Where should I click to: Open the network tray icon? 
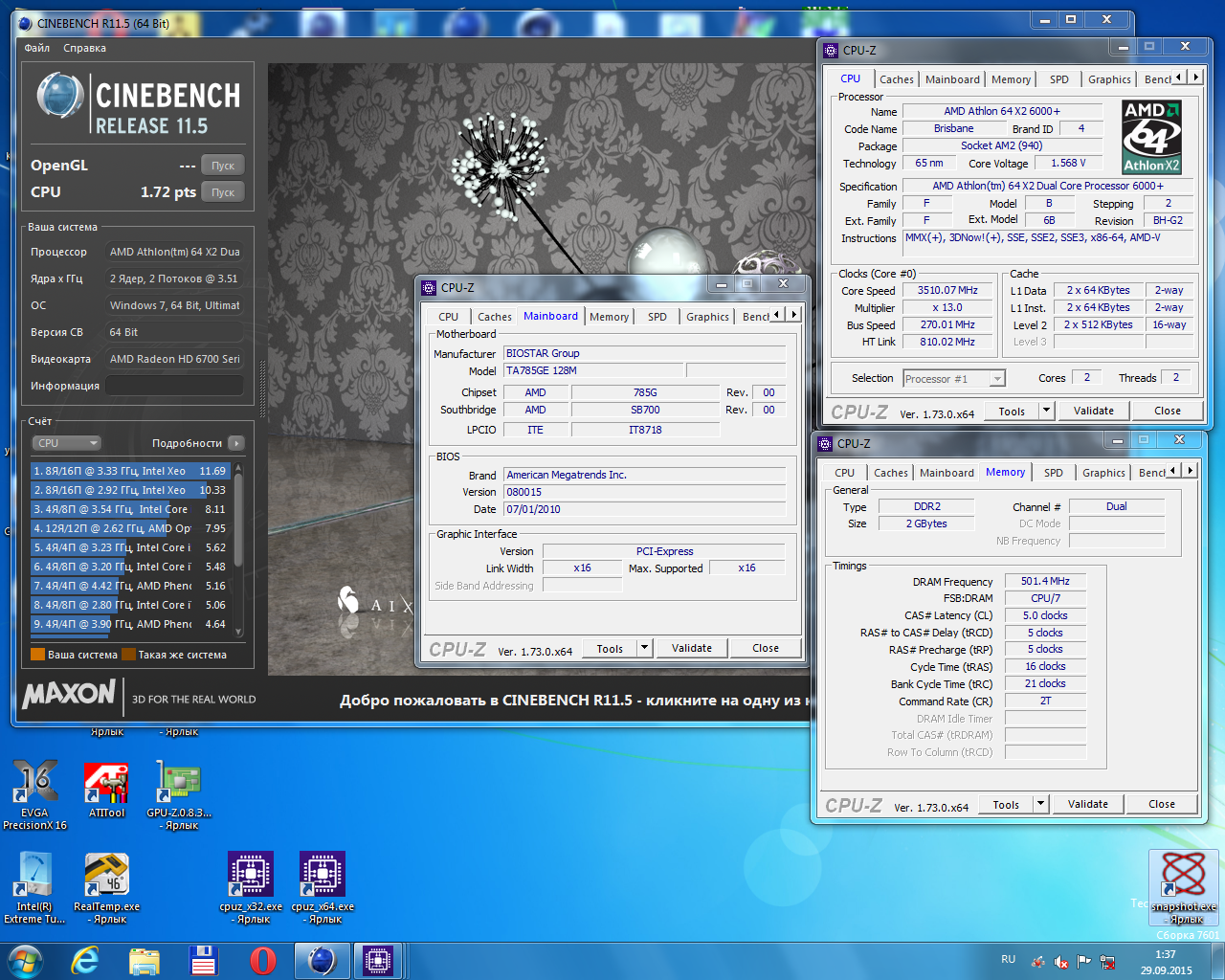pyautogui.click(x=1108, y=962)
